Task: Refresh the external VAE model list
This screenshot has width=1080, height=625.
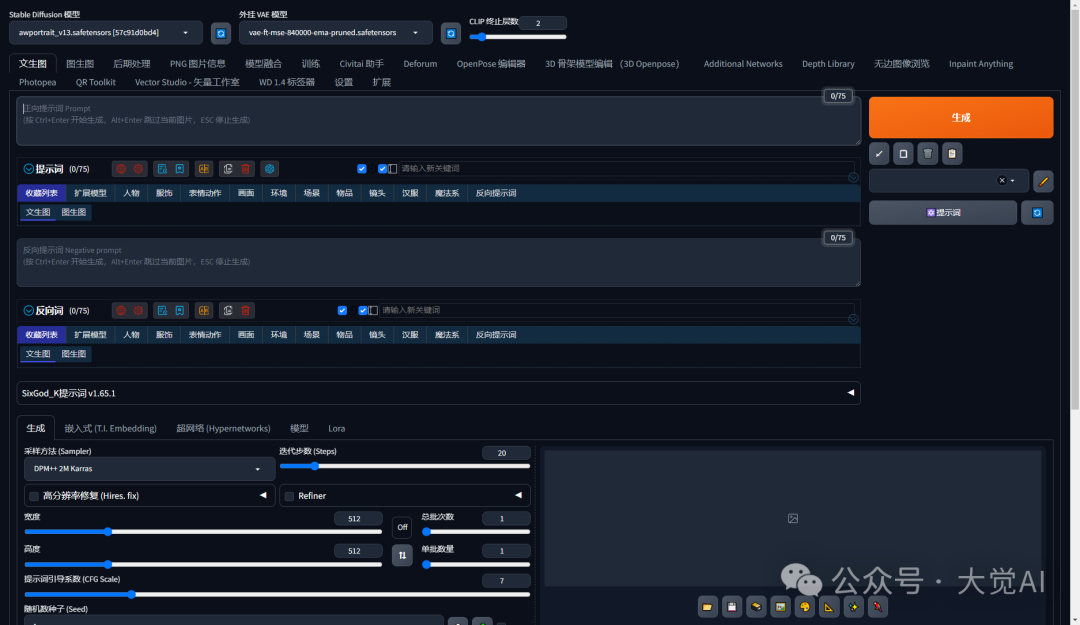Action: [x=450, y=33]
